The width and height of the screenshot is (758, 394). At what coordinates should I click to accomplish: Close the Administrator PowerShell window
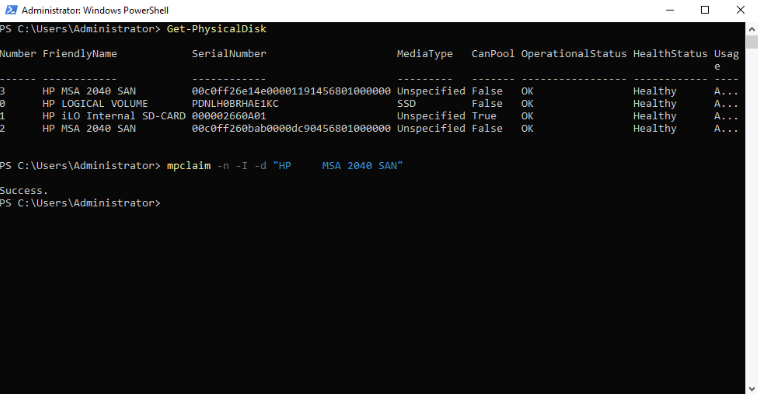(x=740, y=10)
